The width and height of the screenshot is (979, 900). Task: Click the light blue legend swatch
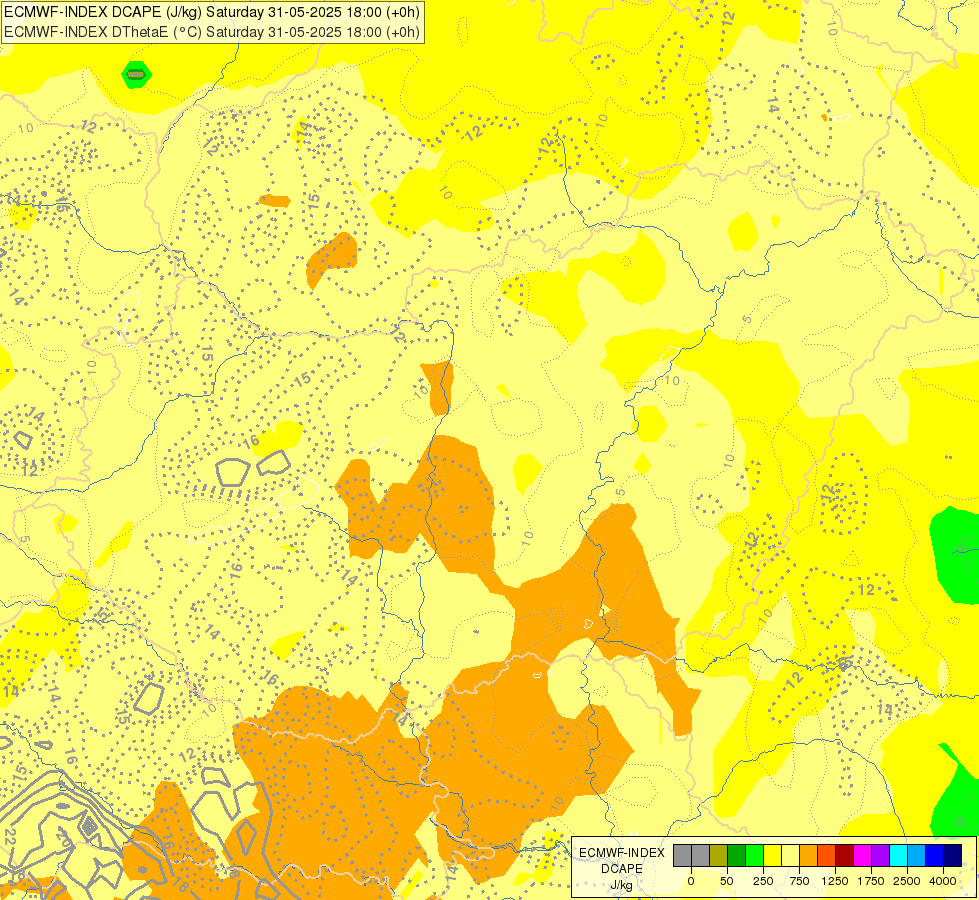917,856
